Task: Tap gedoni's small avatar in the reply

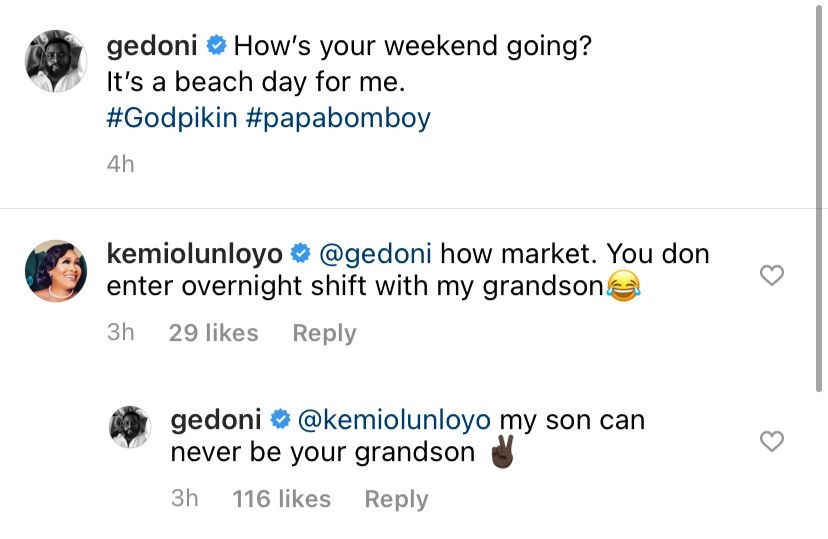Action: 130,428
